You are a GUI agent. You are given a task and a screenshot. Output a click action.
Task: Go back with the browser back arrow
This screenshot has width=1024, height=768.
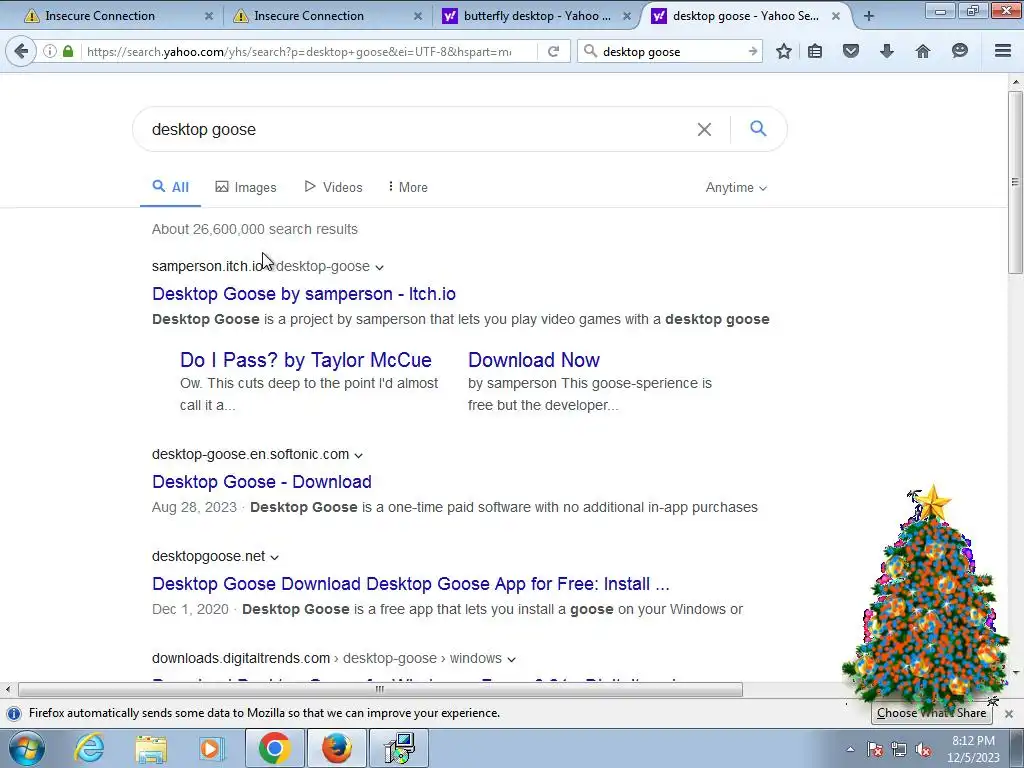tap(21, 51)
